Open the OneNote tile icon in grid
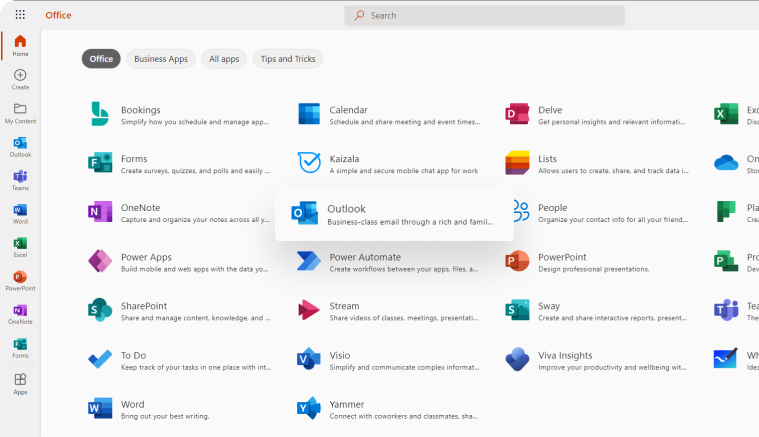The width and height of the screenshot is (759, 437). click(100, 212)
